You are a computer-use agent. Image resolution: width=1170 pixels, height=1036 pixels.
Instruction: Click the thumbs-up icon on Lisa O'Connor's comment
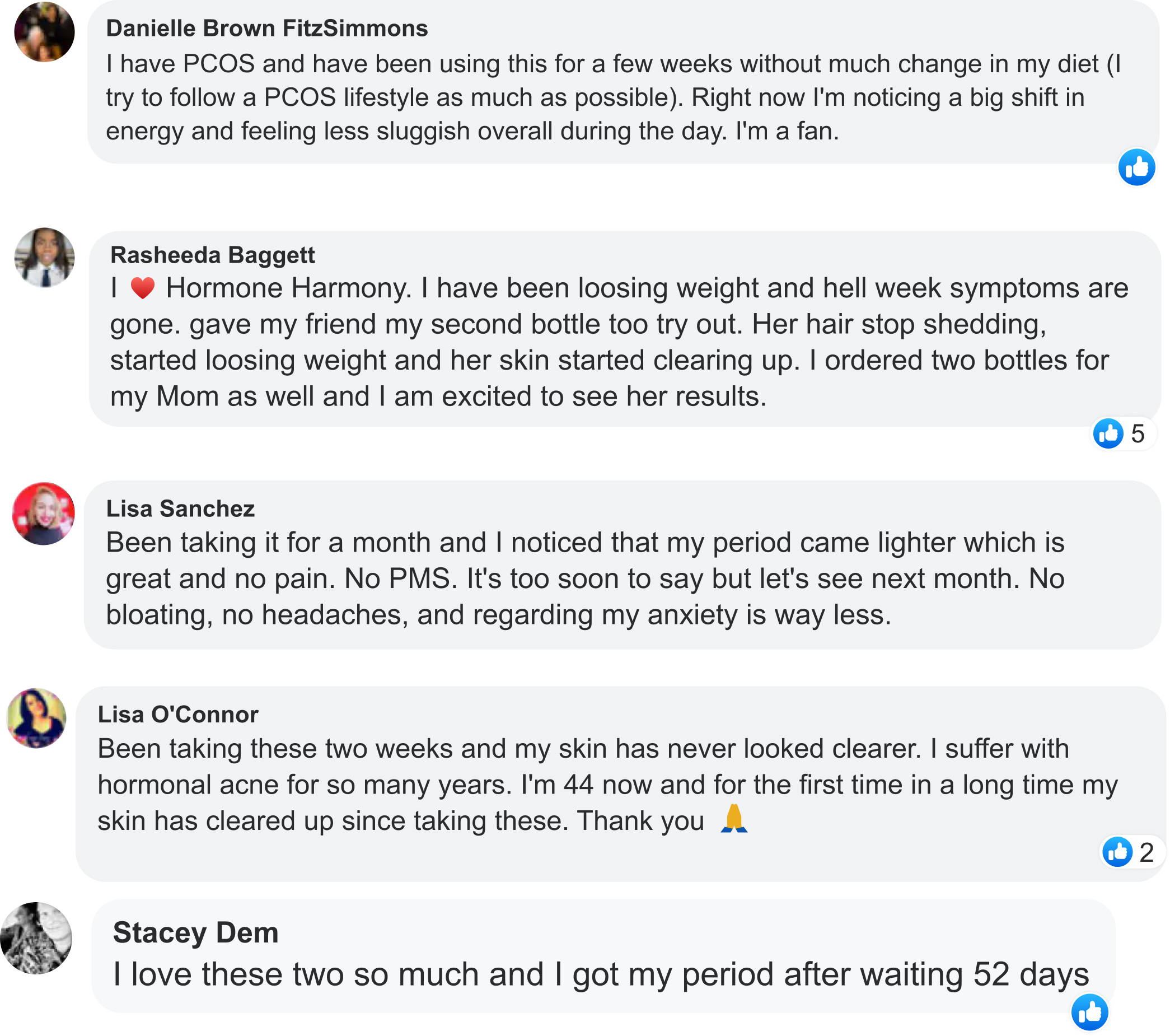pyautogui.click(x=1117, y=852)
